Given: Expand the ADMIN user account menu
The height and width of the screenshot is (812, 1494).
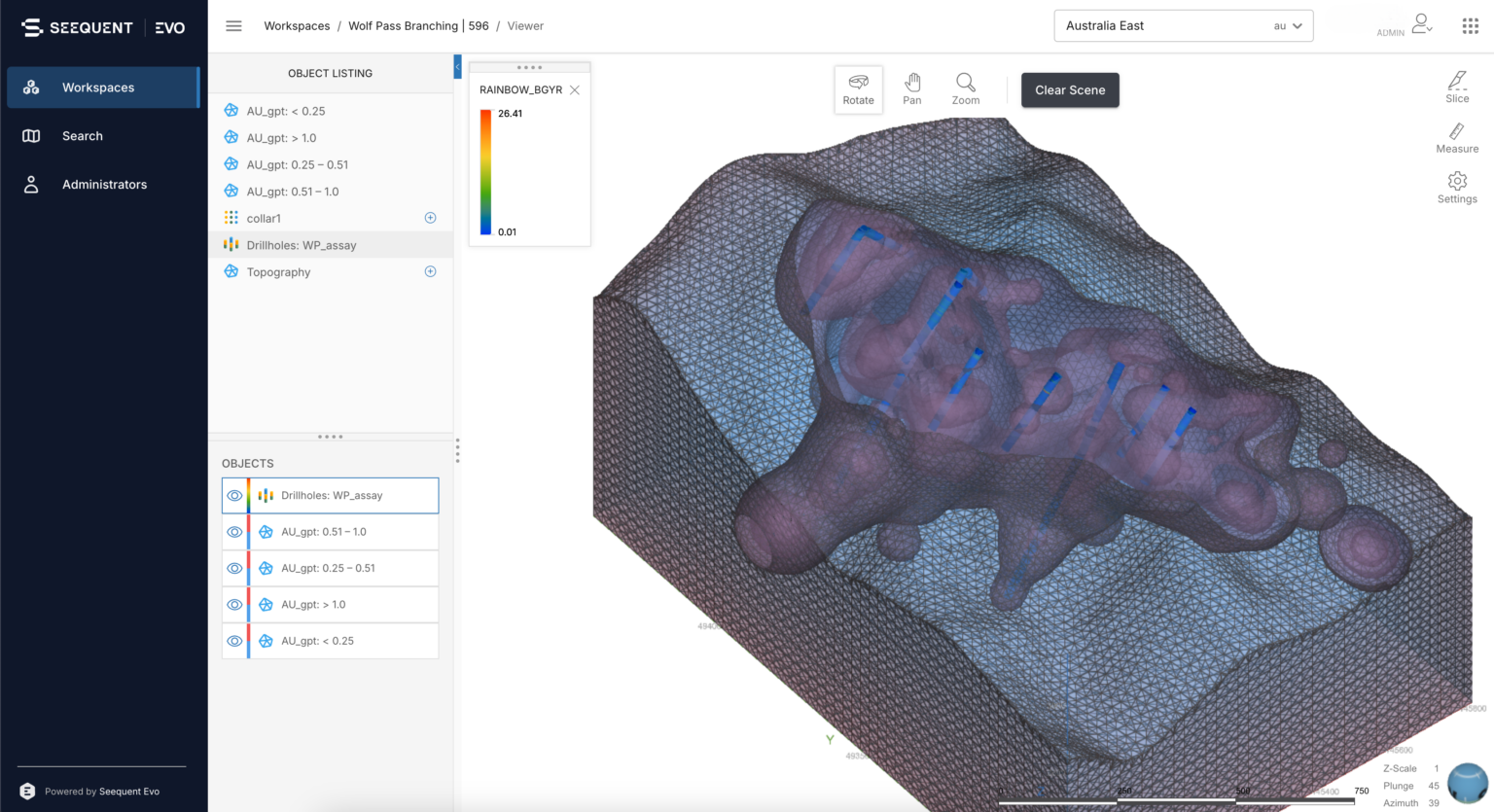Looking at the screenshot, I should pyautogui.click(x=1421, y=24).
